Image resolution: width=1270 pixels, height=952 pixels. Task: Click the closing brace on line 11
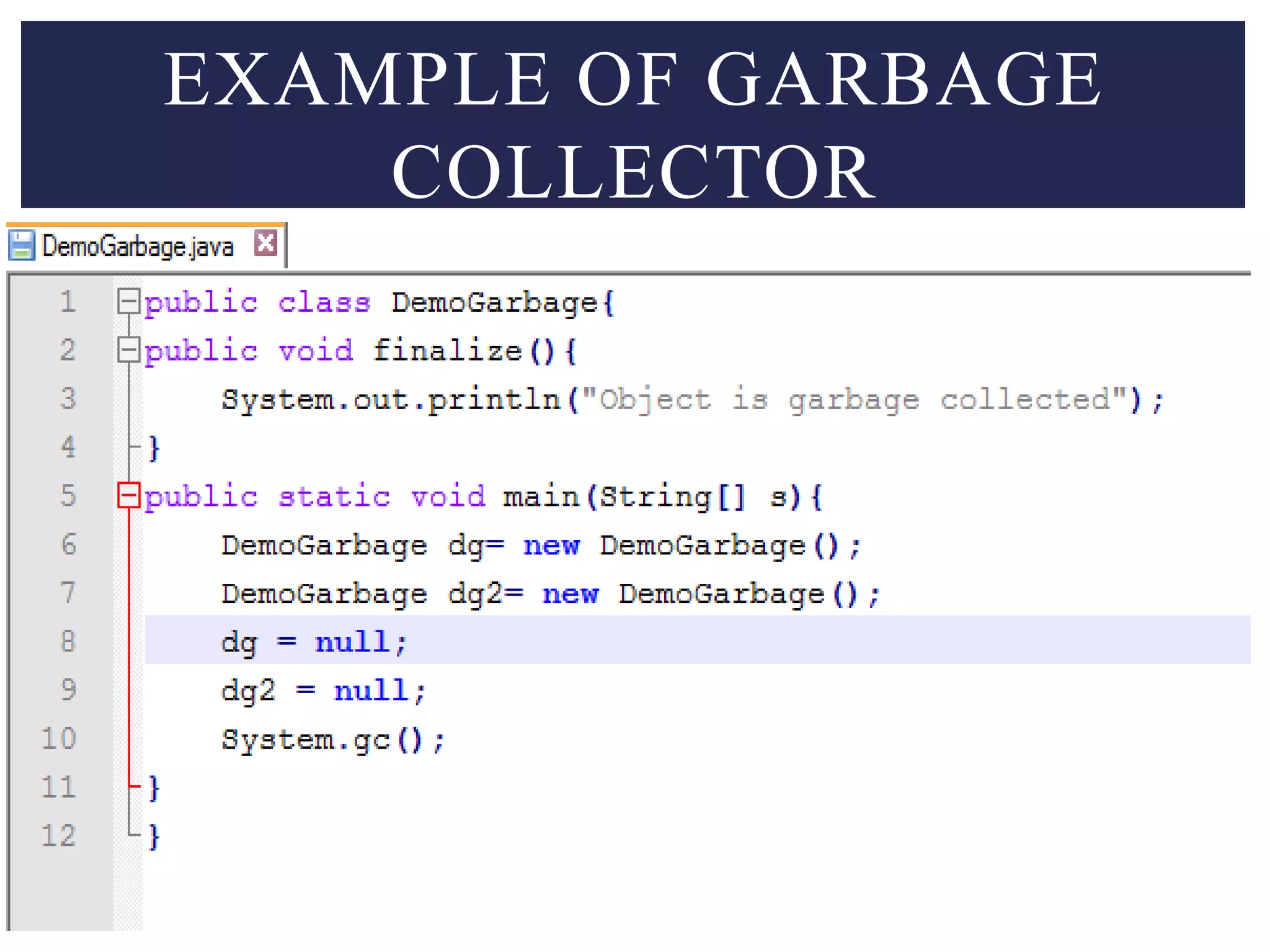154,788
